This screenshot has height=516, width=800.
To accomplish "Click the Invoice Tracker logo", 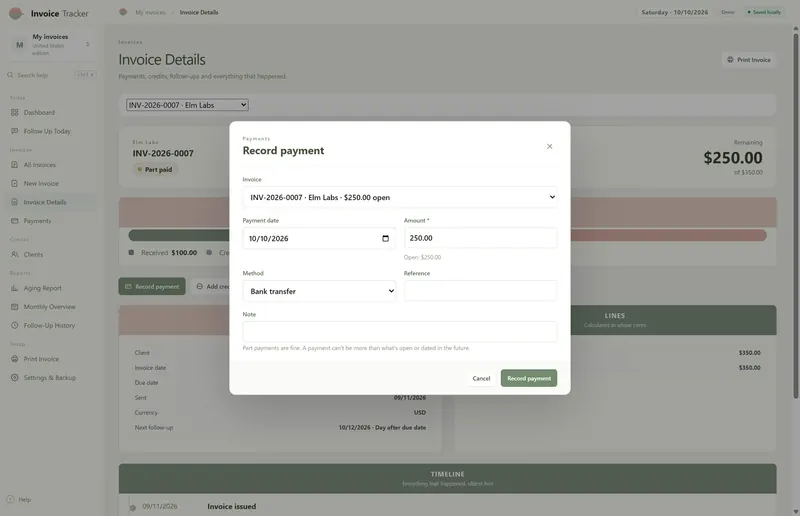I will 49,13.
